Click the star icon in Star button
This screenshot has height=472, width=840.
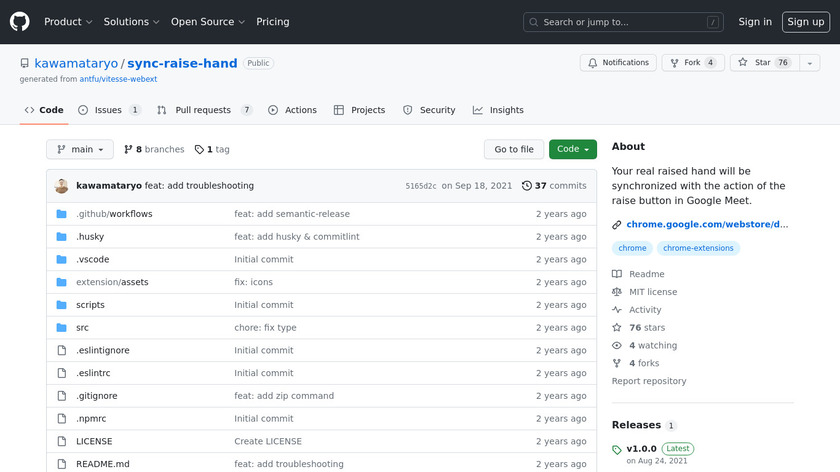(742, 62)
